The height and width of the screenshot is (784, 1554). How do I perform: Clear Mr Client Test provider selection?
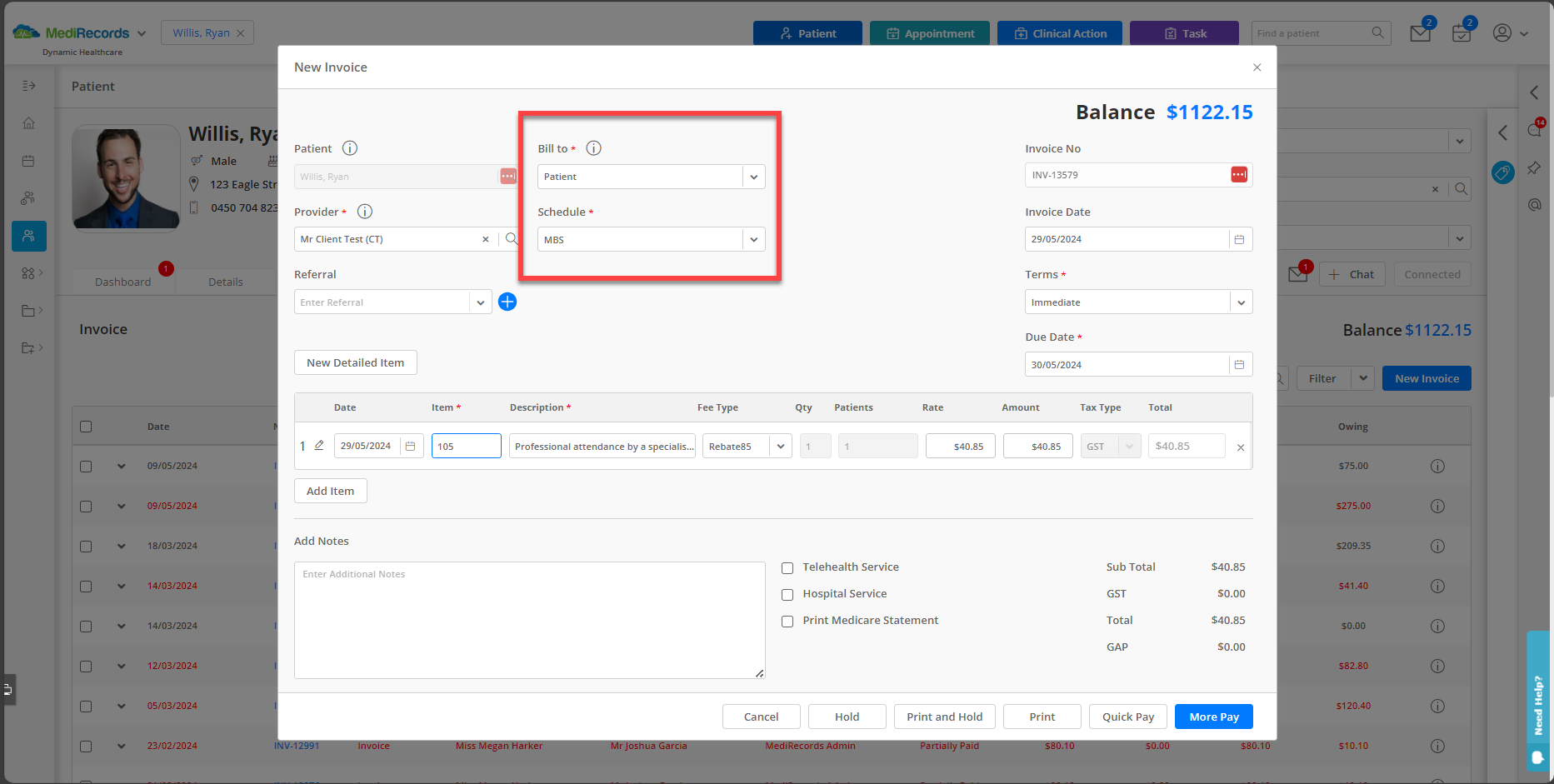[x=486, y=239]
